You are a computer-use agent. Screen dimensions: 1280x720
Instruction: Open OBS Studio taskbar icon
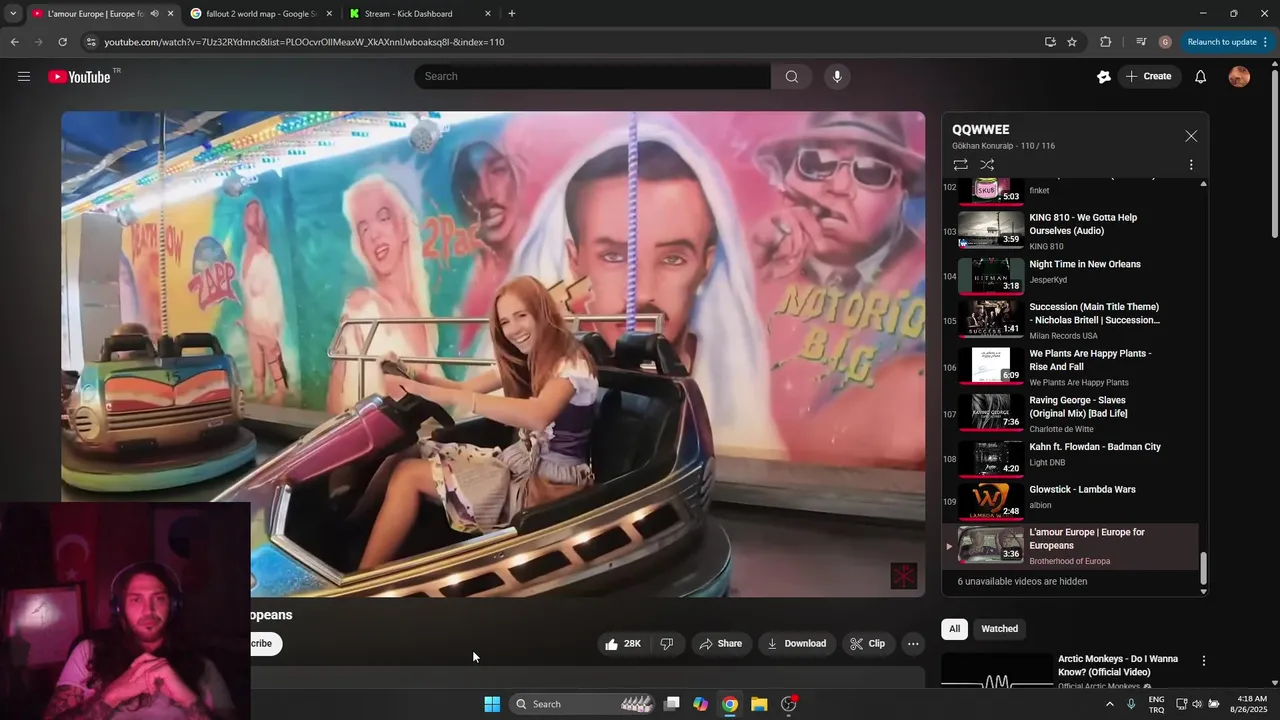[x=789, y=704]
